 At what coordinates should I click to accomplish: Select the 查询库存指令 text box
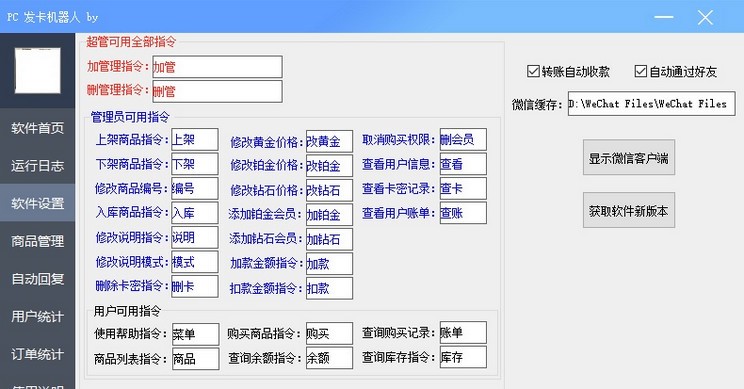point(463,357)
